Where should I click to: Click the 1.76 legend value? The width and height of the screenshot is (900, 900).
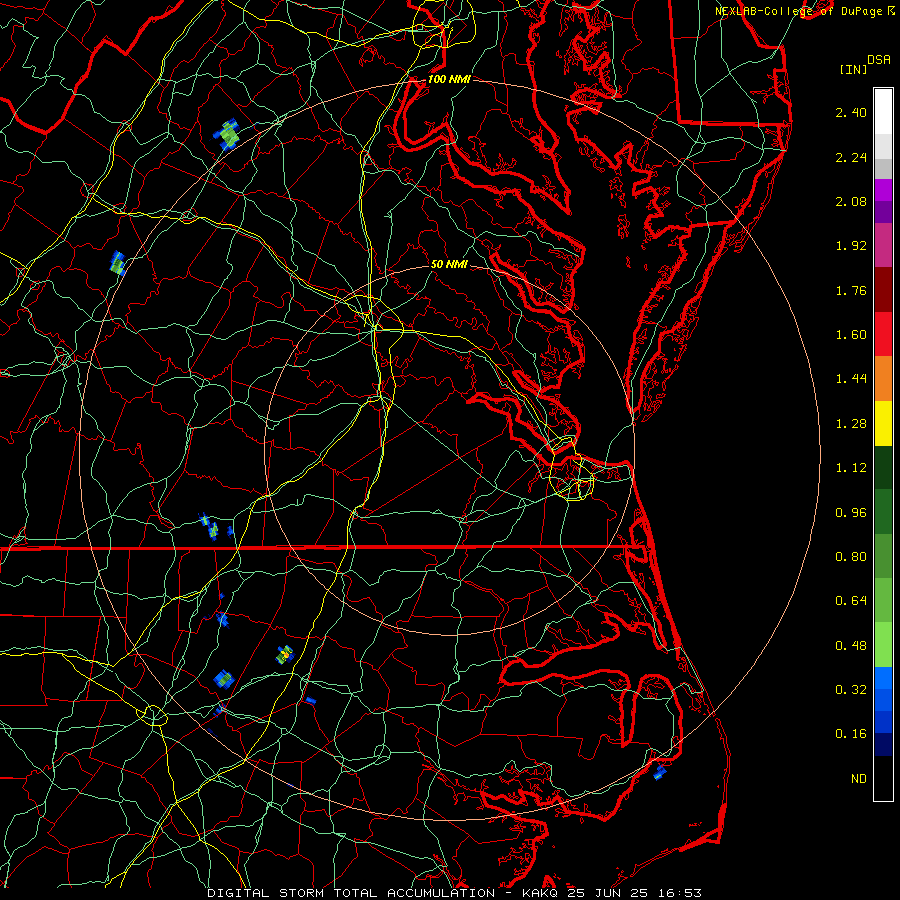click(851, 290)
